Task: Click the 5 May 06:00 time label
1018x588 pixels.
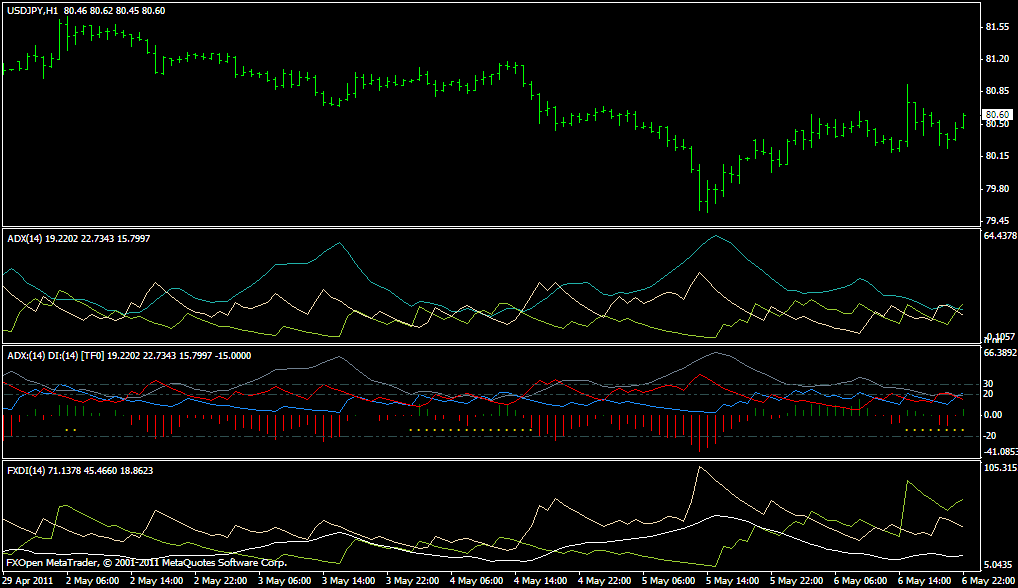Action: tap(669, 581)
